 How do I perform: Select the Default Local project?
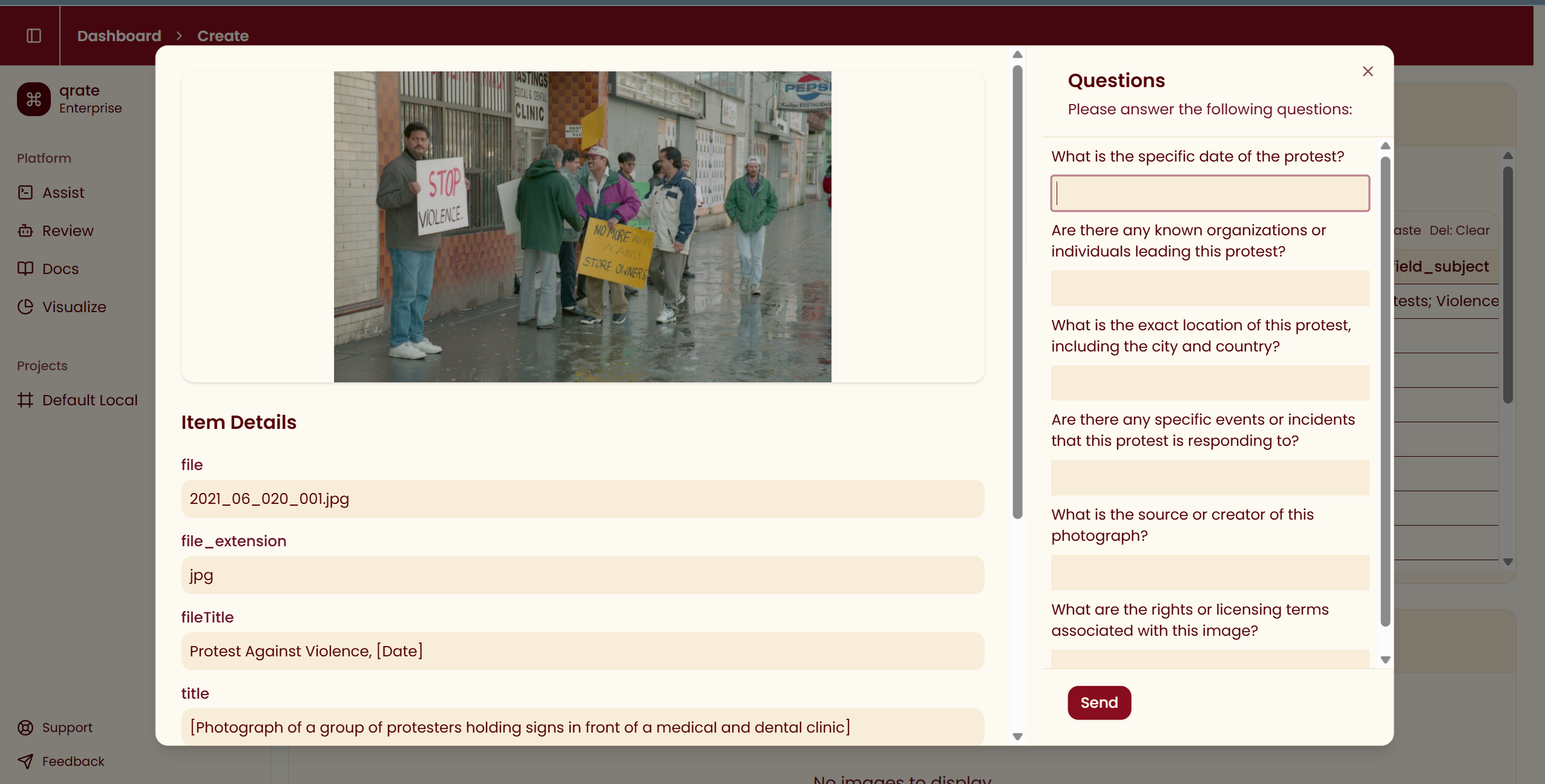(x=90, y=400)
